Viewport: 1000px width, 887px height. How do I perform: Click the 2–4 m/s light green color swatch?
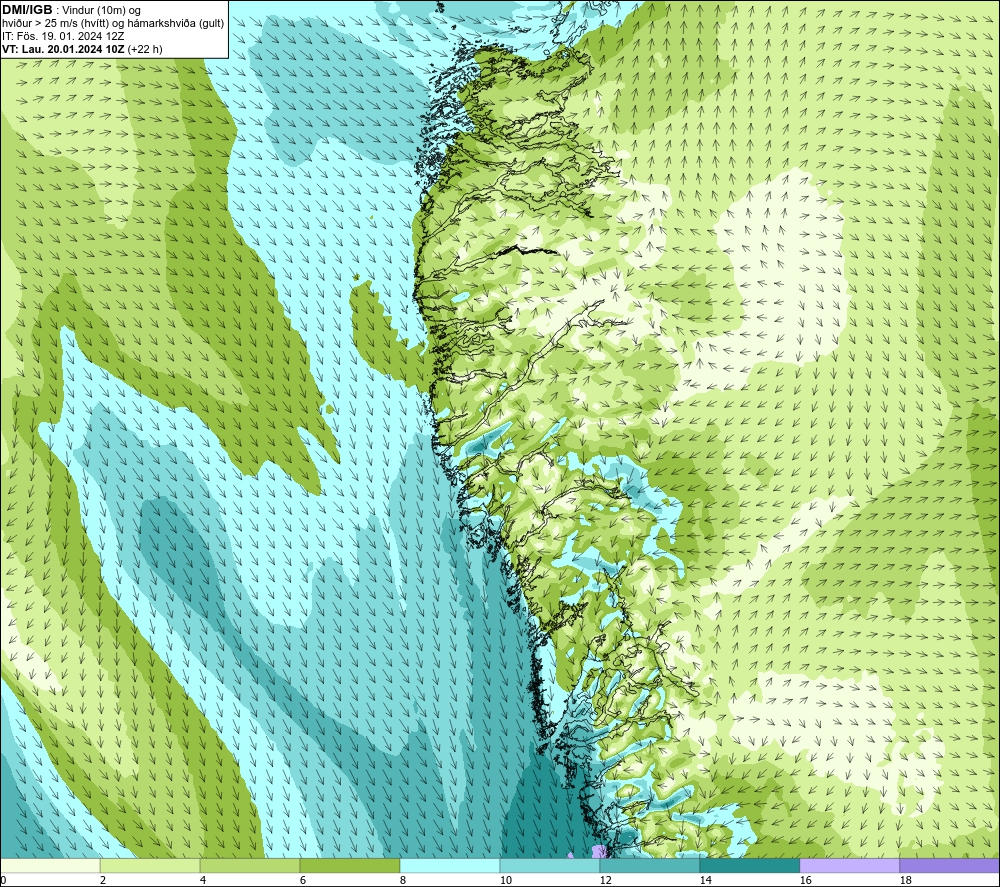coord(150,865)
